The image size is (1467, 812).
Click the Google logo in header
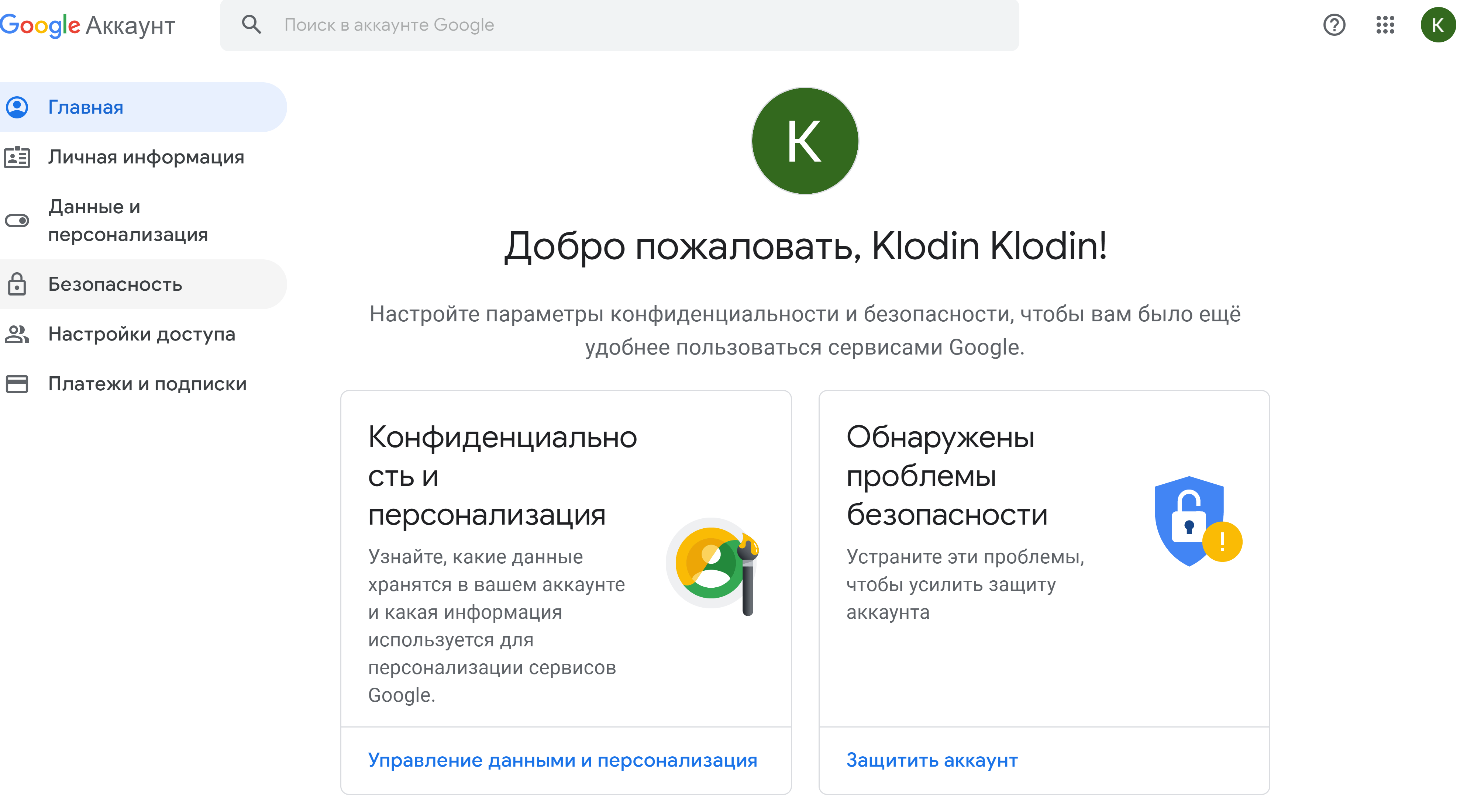point(41,25)
